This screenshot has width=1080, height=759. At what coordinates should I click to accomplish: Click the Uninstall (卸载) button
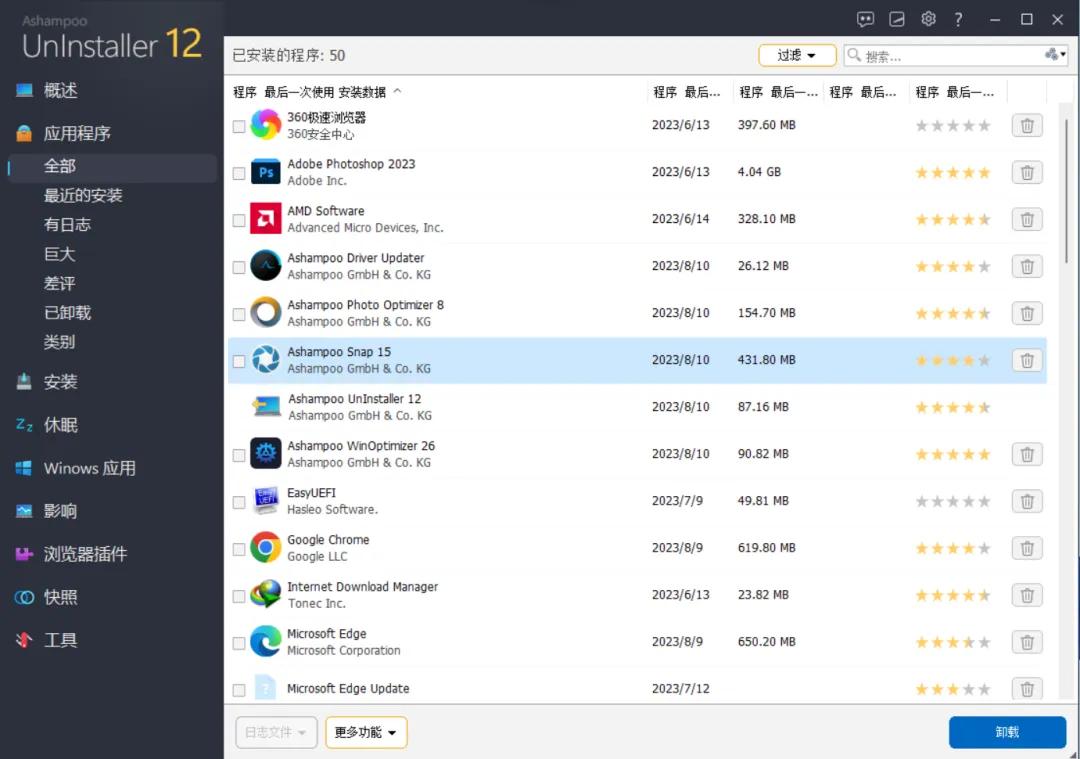[x=1006, y=732]
